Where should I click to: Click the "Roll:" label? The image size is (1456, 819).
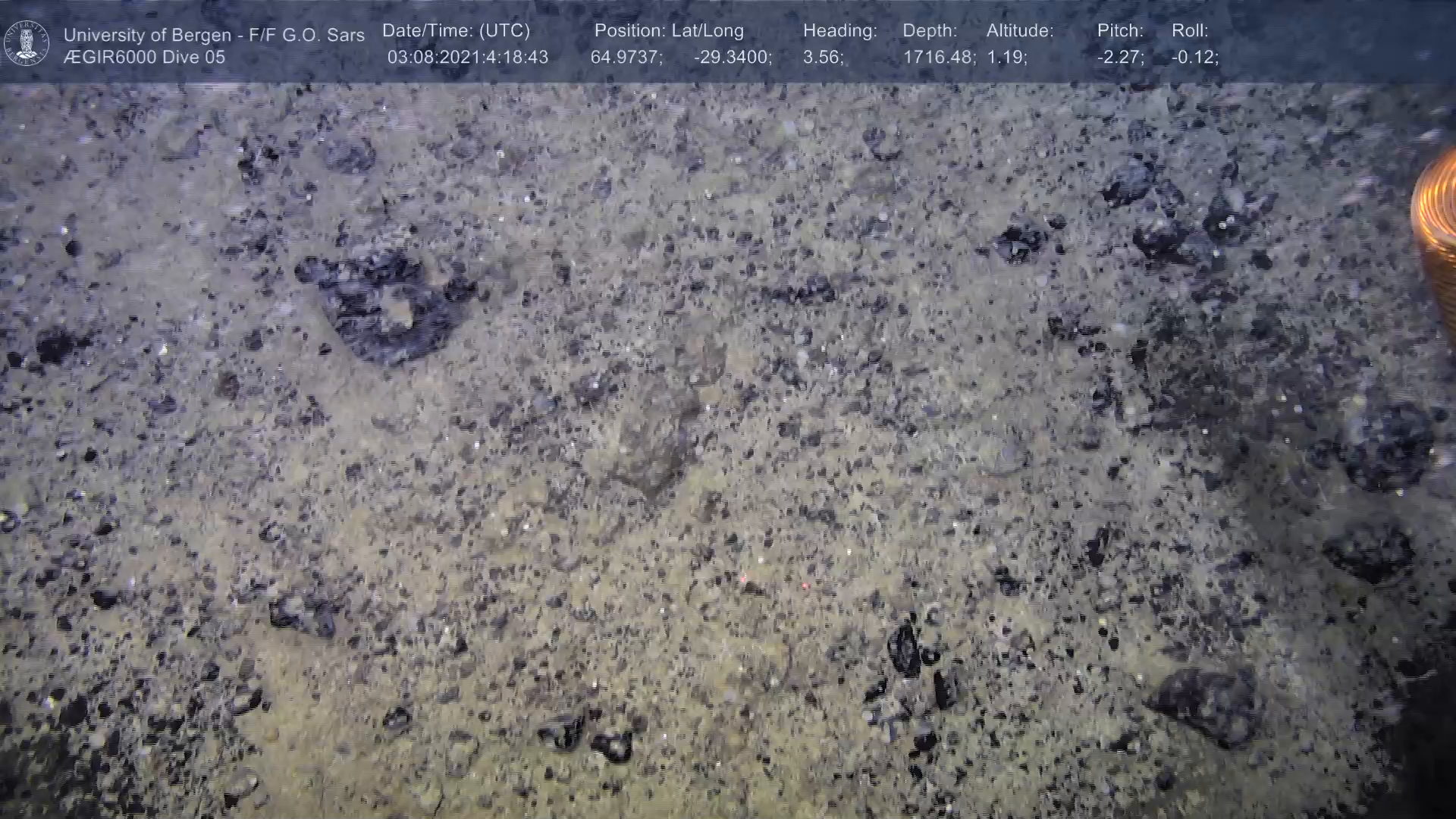click(x=1190, y=31)
